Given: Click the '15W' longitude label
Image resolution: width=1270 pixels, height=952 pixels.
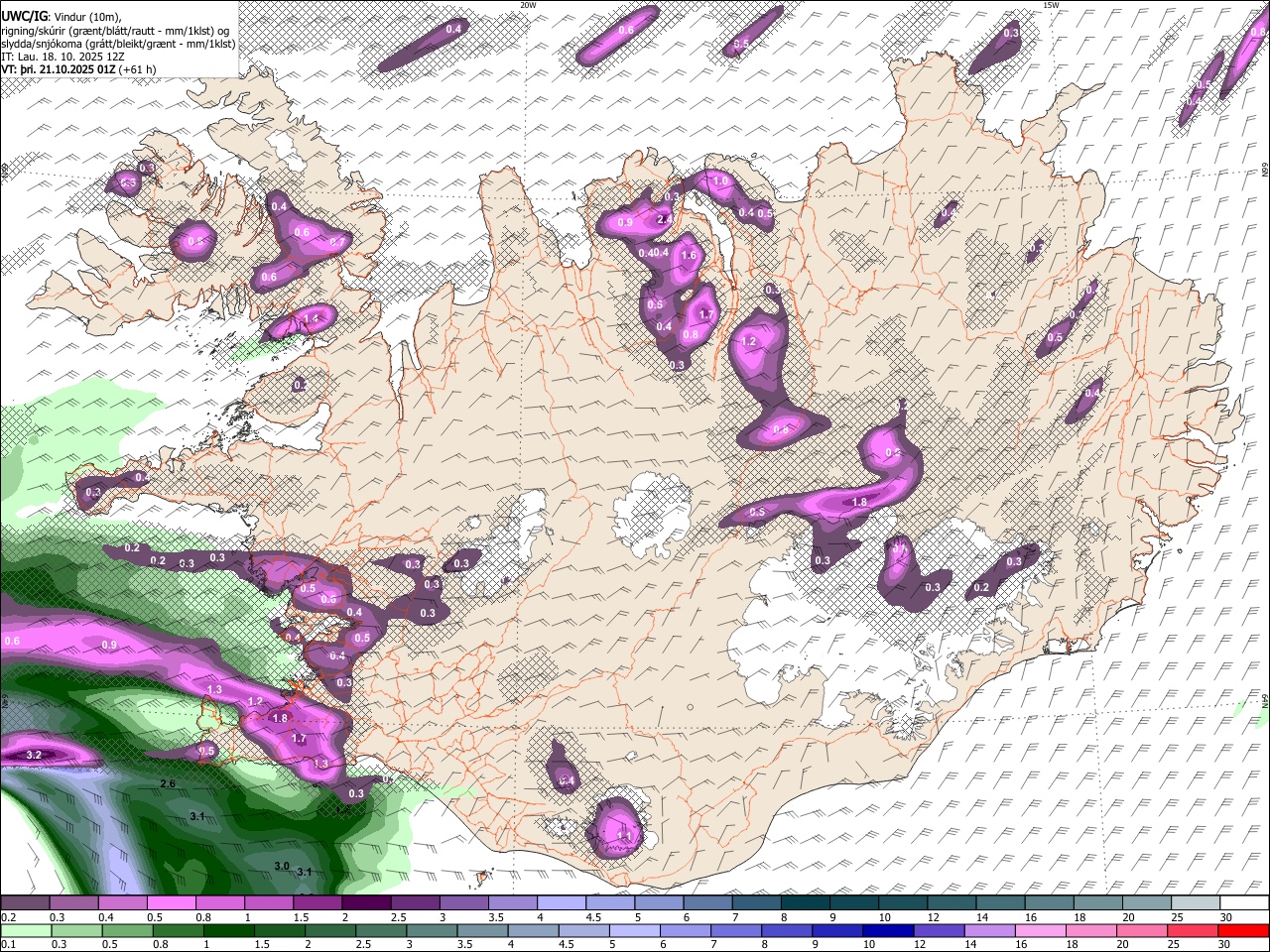Looking at the screenshot, I should click(x=1051, y=5).
